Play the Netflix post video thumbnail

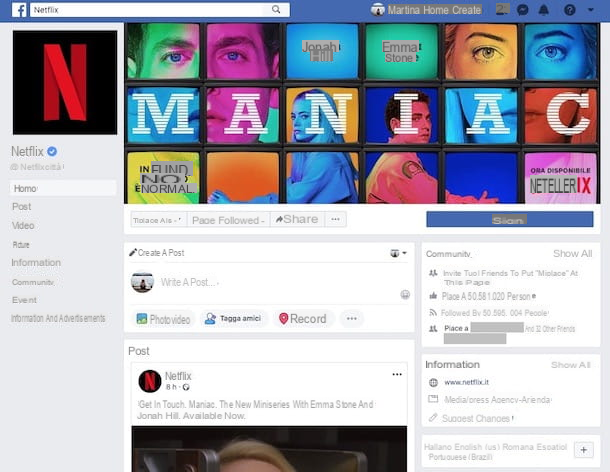(269, 449)
